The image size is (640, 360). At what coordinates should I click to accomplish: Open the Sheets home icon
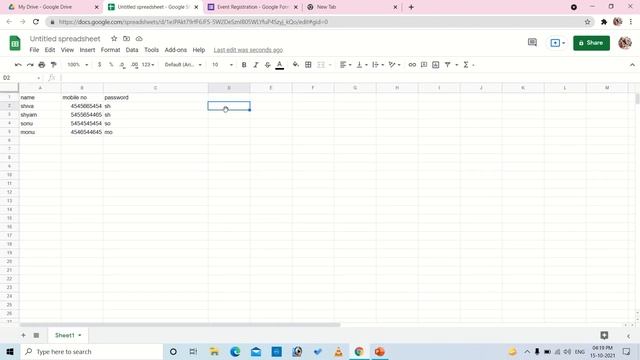(15, 43)
